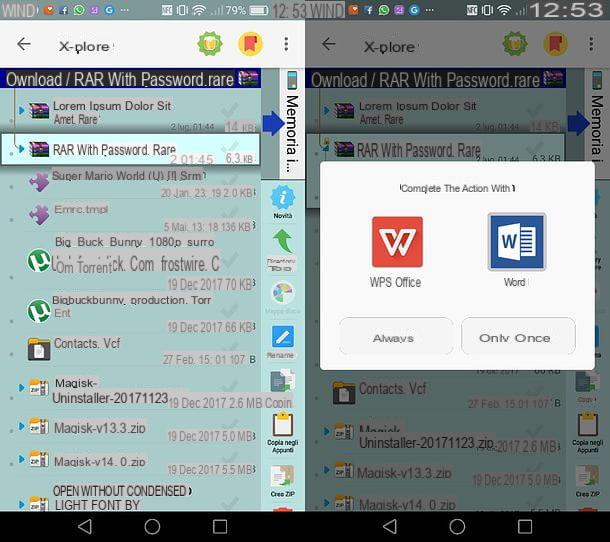610x542 pixels.
Task: Tap Android back button in left navigation bar
Action: [x=85, y=527]
